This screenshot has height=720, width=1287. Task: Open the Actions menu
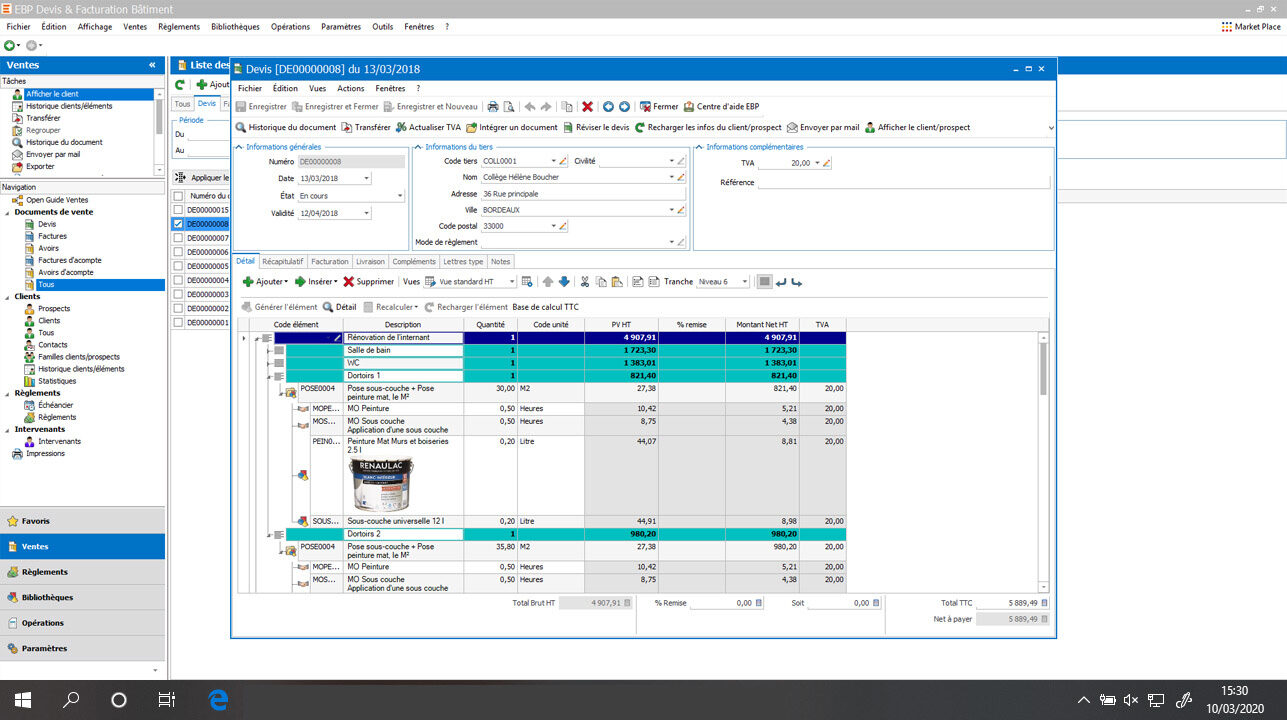pos(349,88)
